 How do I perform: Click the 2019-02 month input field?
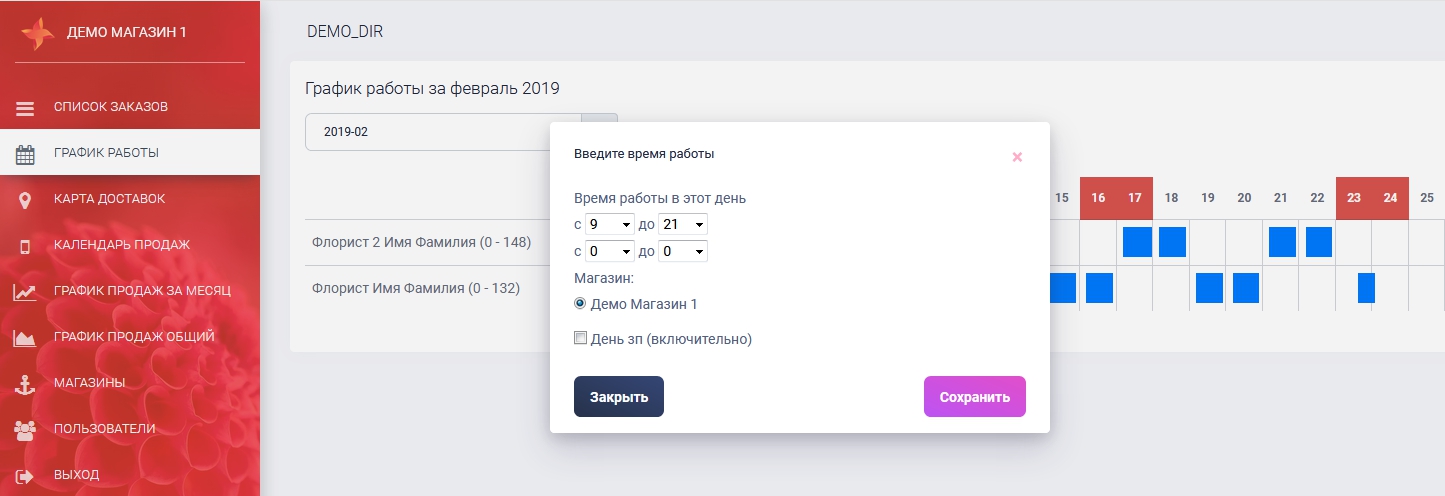pyautogui.click(x=440, y=132)
